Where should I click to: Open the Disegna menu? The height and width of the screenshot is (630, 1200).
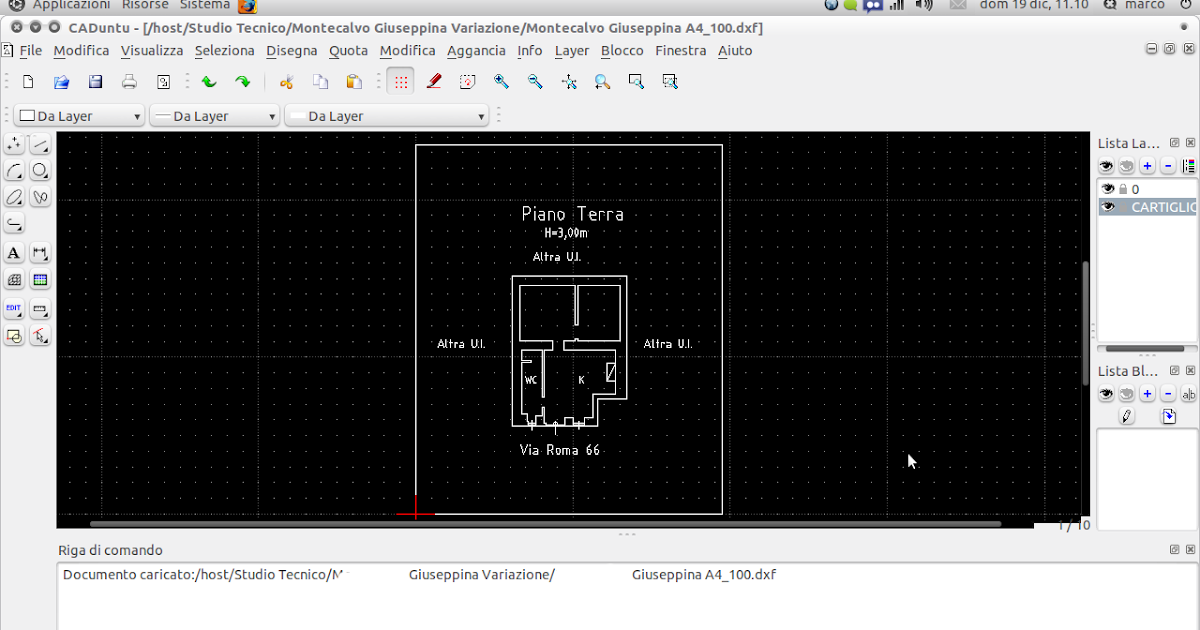coord(292,50)
